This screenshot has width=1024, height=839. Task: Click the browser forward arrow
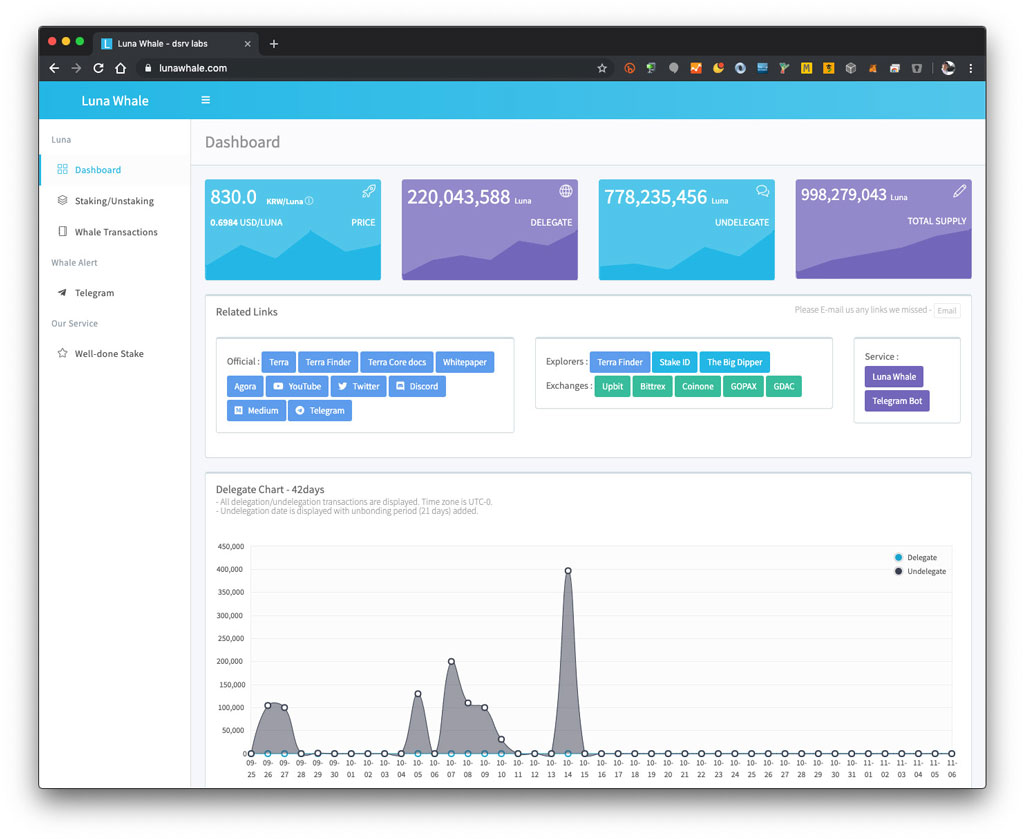pyautogui.click(x=76, y=68)
